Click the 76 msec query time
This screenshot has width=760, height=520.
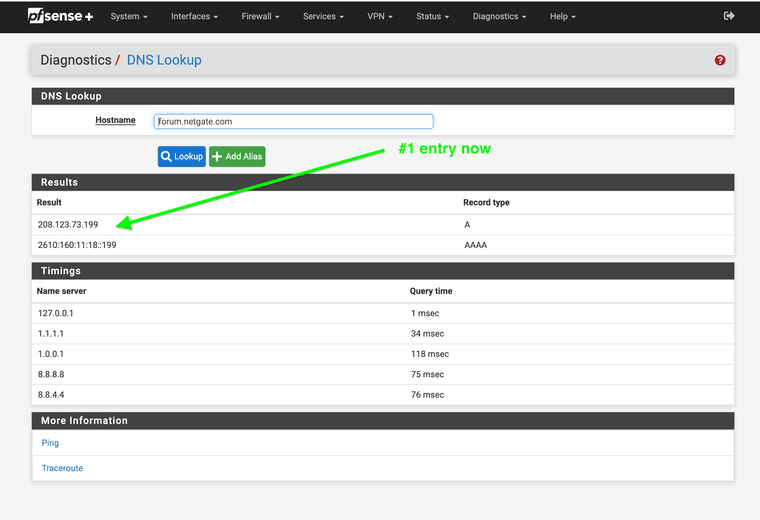[x=428, y=395]
